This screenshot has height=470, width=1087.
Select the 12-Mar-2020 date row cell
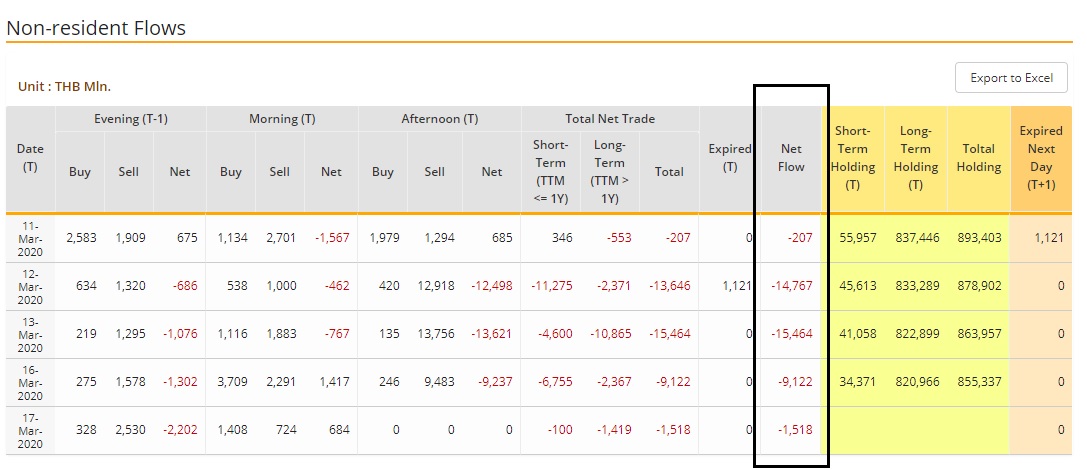[30, 286]
